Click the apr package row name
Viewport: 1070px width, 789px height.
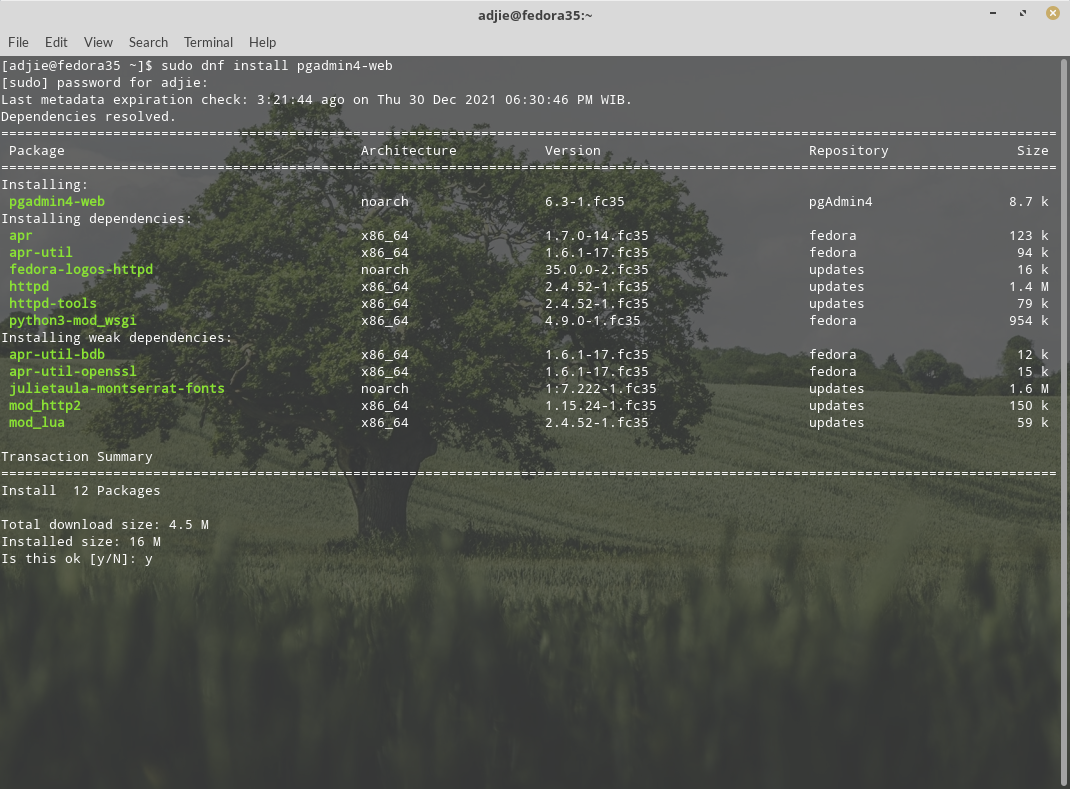click(20, 235)
